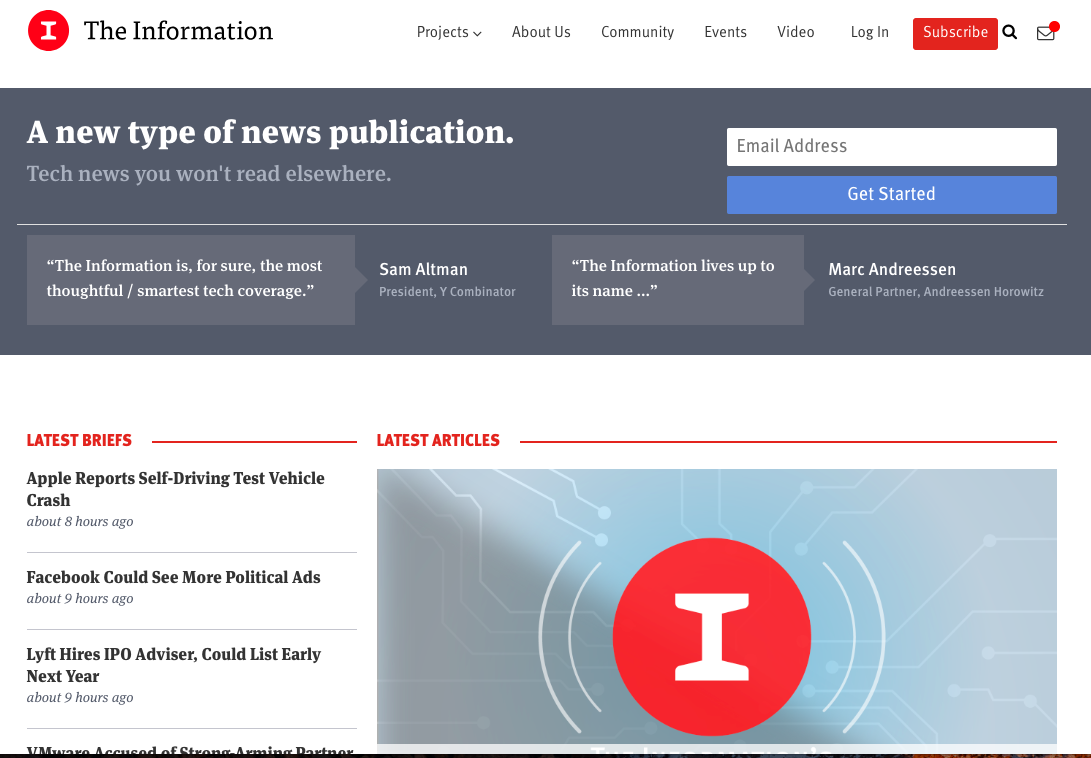Open the Community menu item
1091x758 pixels.
637,33
